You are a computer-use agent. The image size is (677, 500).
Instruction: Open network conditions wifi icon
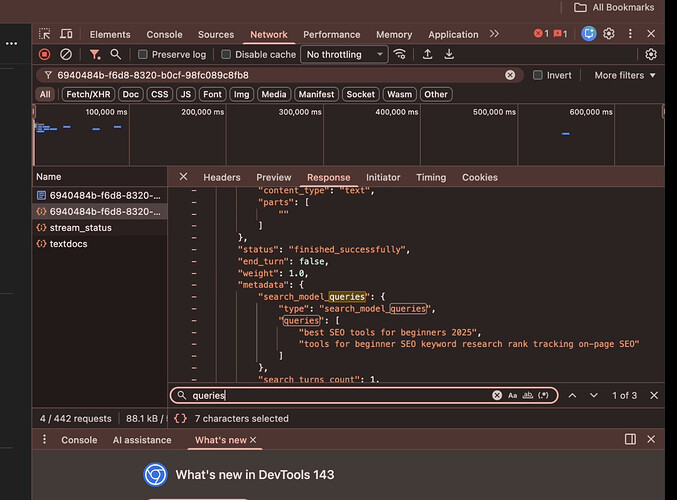pos(401,54)
